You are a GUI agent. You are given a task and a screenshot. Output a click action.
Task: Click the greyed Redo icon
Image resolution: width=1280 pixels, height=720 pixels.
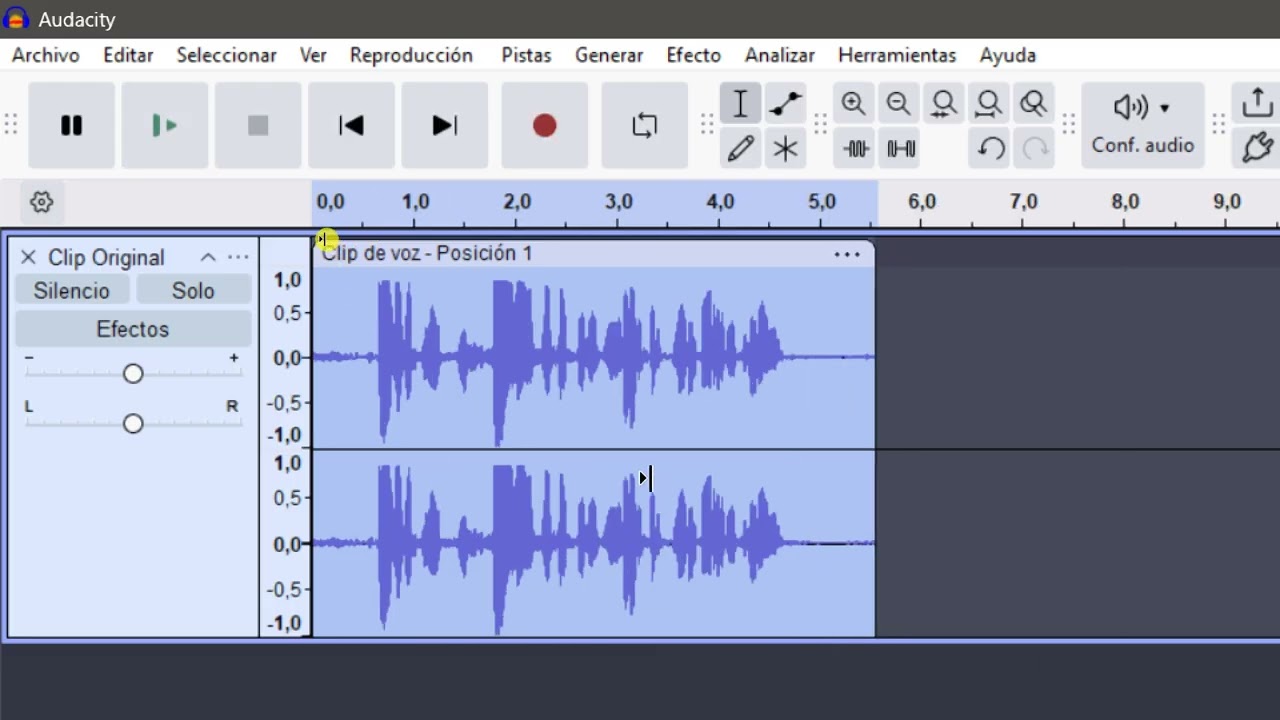[1035, 149]
